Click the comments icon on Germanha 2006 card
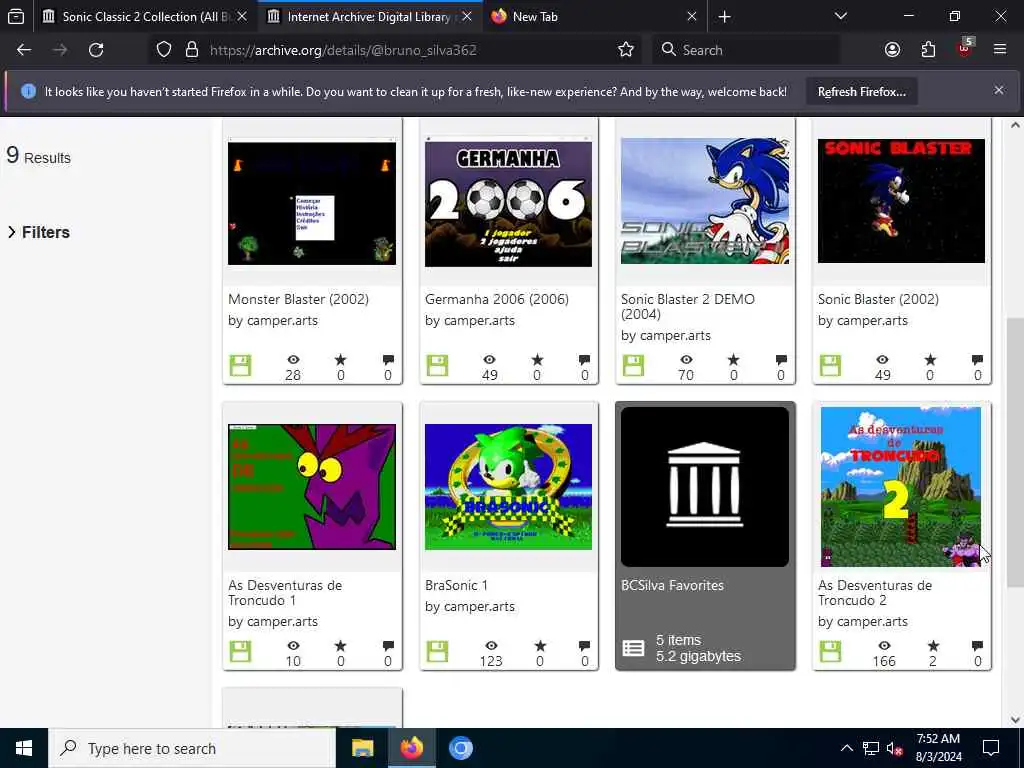 (584, 360)
